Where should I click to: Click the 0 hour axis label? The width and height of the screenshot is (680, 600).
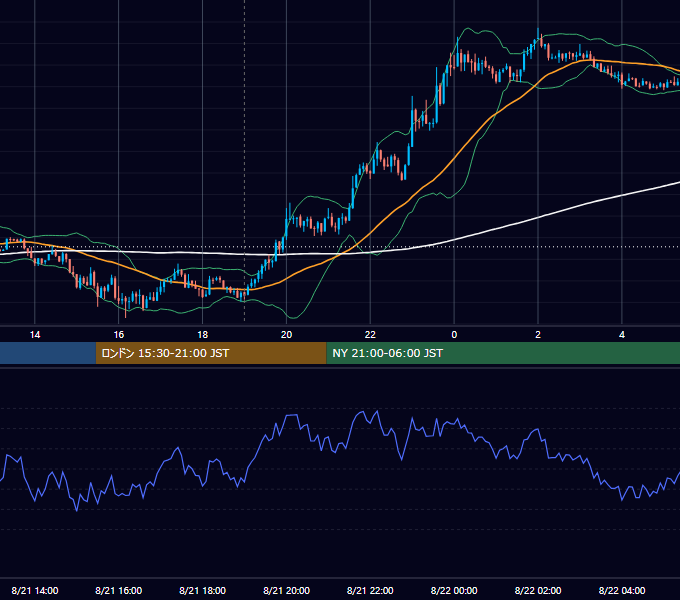454,335
